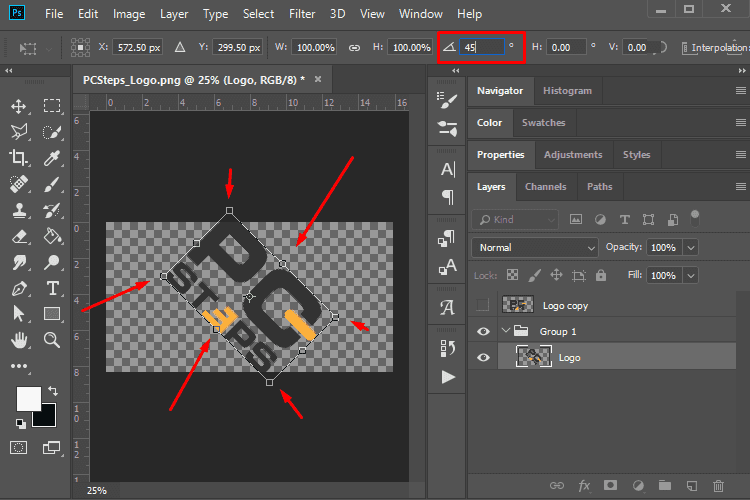Select the Eyedropper tool
Viewport: 750px width, 500px height.
coord(52,157)
